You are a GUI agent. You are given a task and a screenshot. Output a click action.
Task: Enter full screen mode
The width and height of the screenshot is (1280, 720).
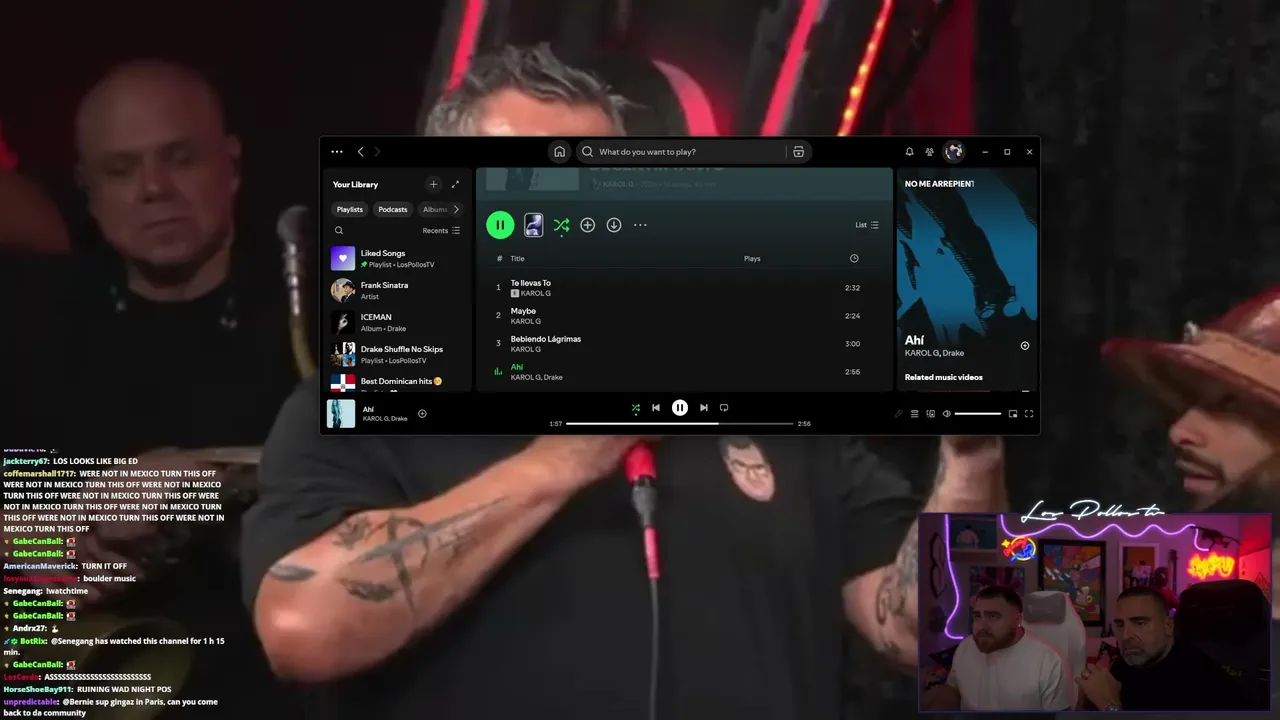coord(1029,414)
